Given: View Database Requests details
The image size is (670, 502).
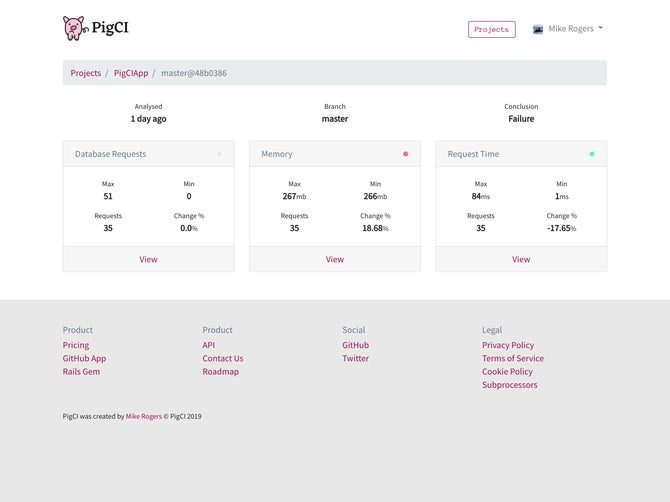Looking at the screenshot, I should point(148,259).
